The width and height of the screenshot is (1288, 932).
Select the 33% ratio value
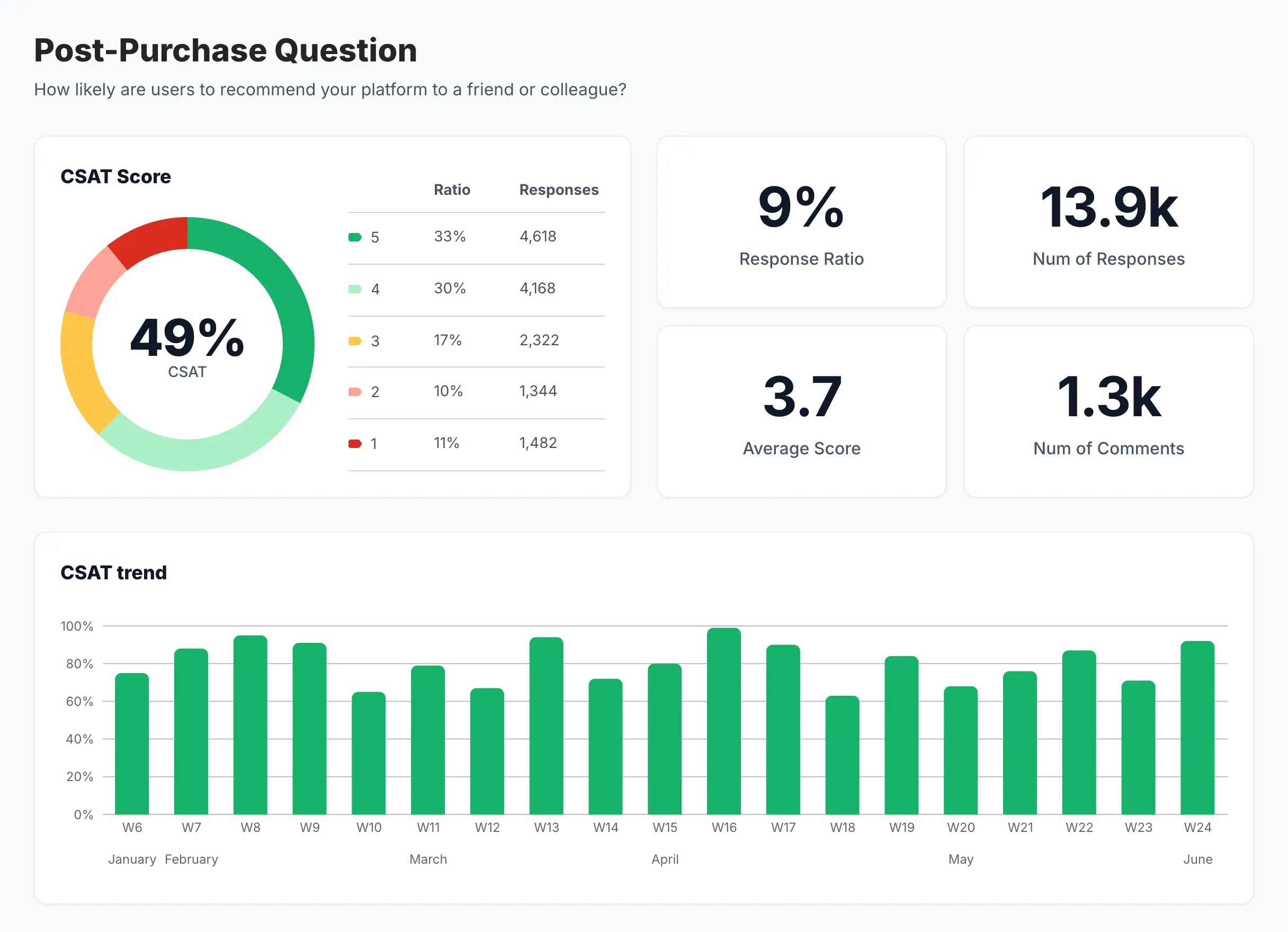[450, 236]
